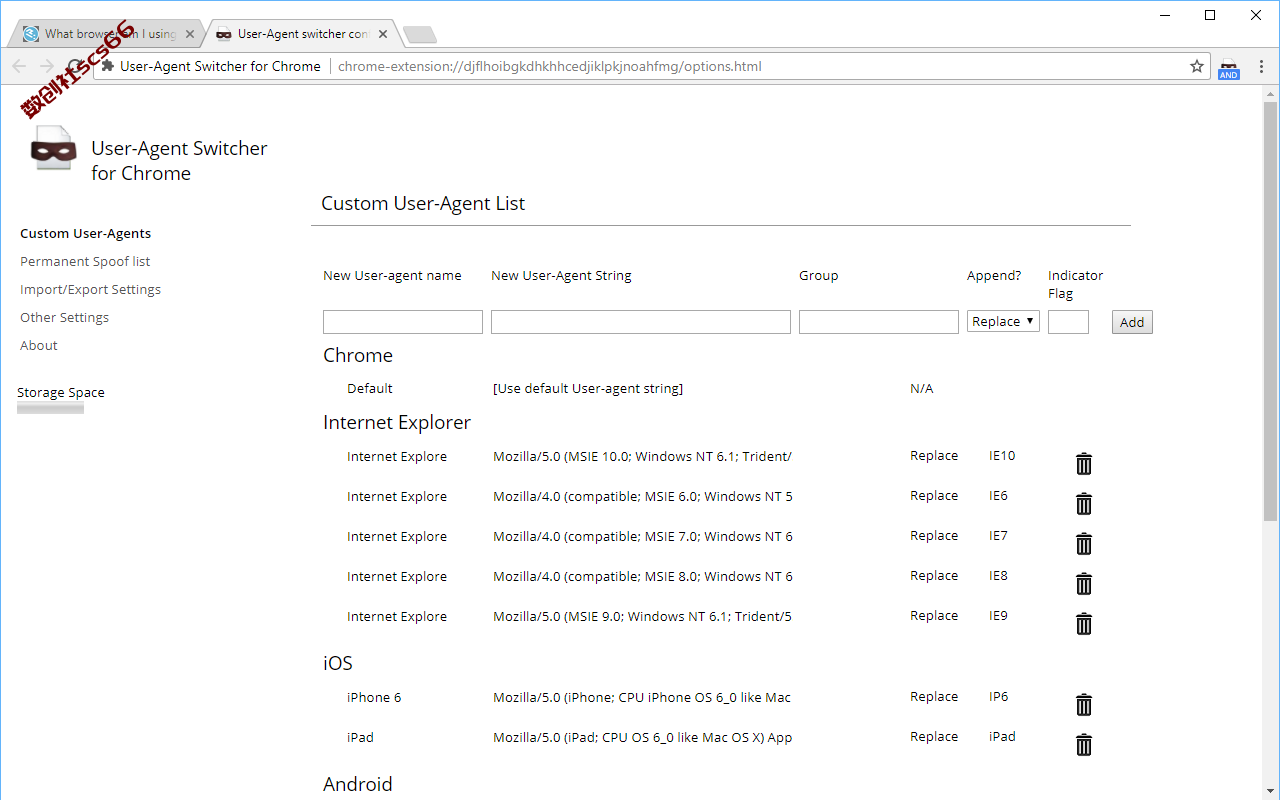The image size is (1280, 800).
Task: Click the page vertical scrollbar thumb
Action: point(1270,310)
